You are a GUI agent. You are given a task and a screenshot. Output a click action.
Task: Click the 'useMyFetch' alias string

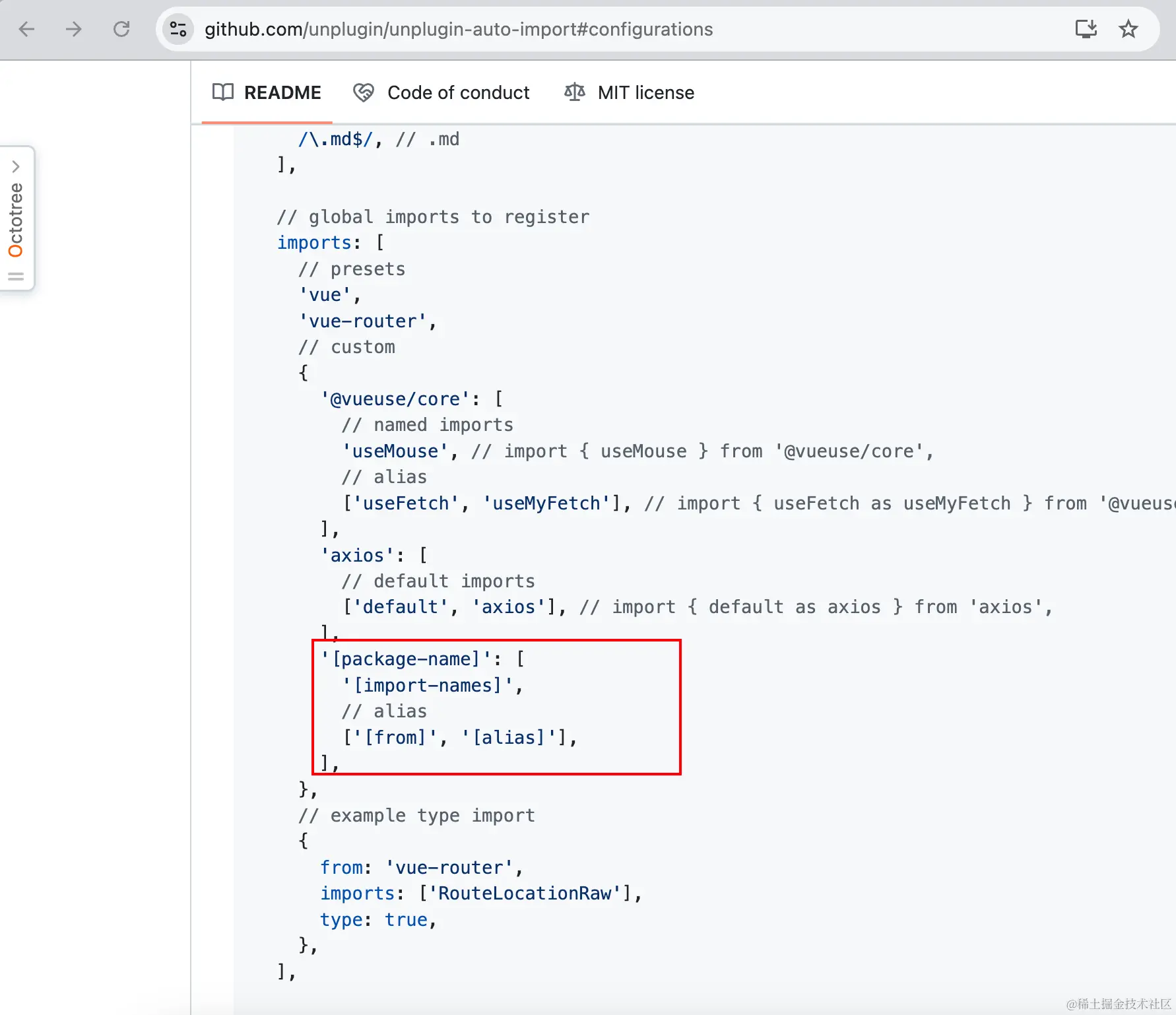point(546,504)
